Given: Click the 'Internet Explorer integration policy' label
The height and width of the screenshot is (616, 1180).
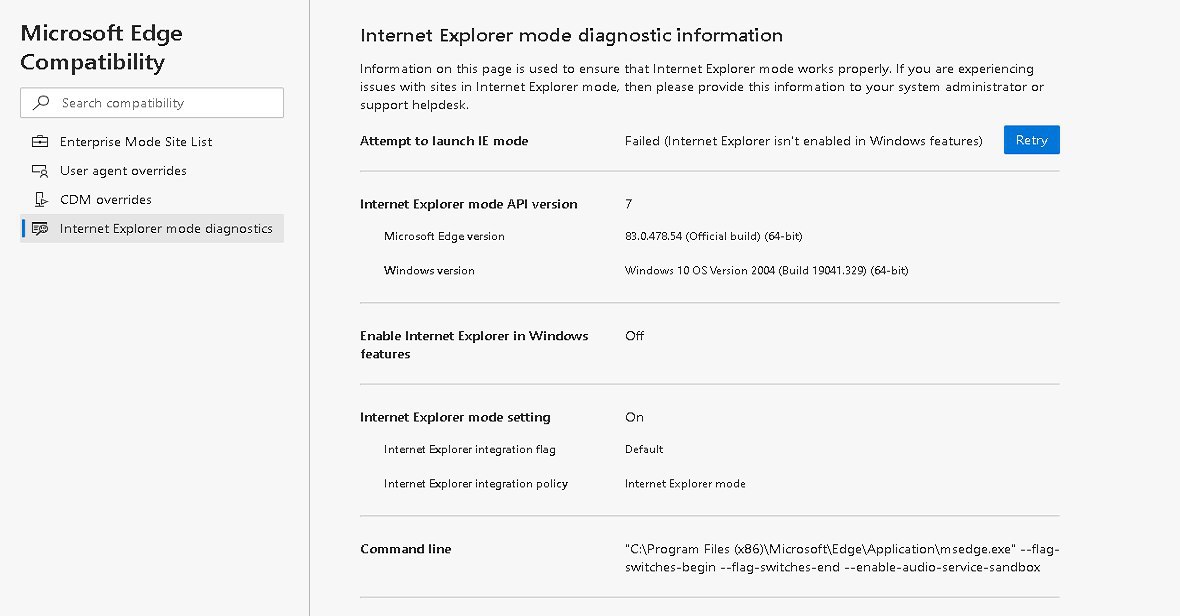Looking at the screenshot, I should (x=476, y=484).
